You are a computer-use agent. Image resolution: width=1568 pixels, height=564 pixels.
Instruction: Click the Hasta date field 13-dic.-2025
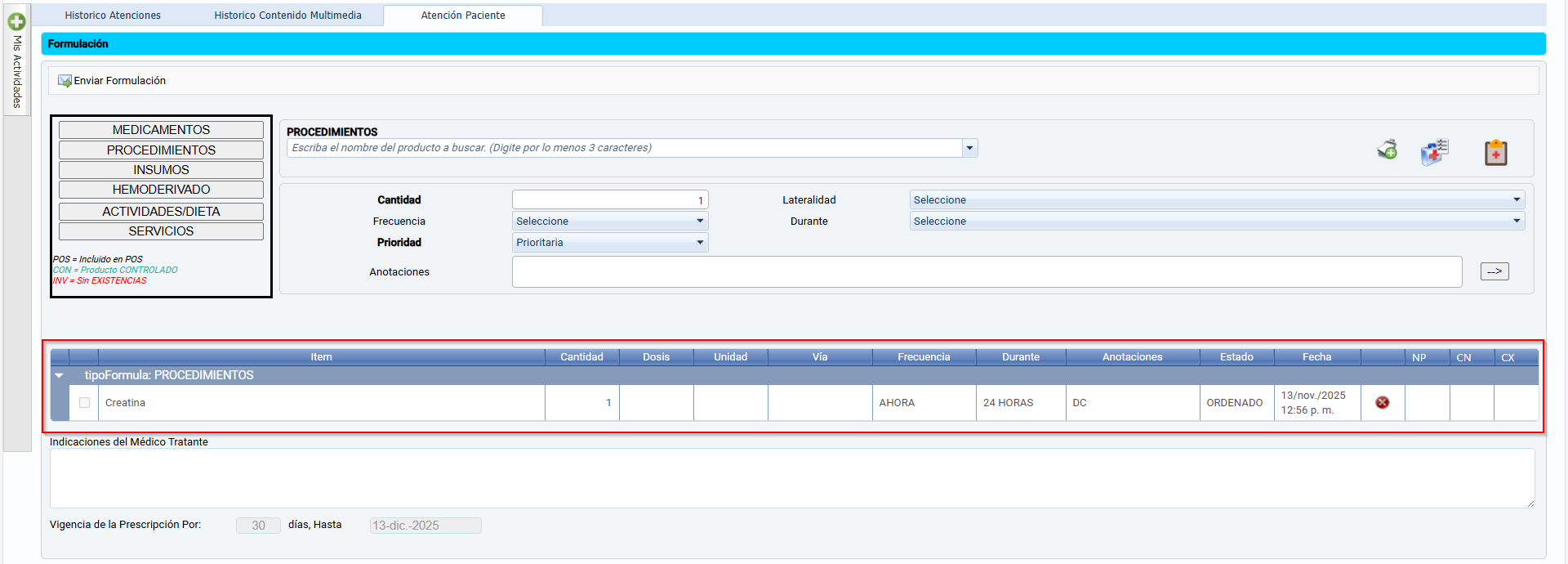[x=425, y=526]
